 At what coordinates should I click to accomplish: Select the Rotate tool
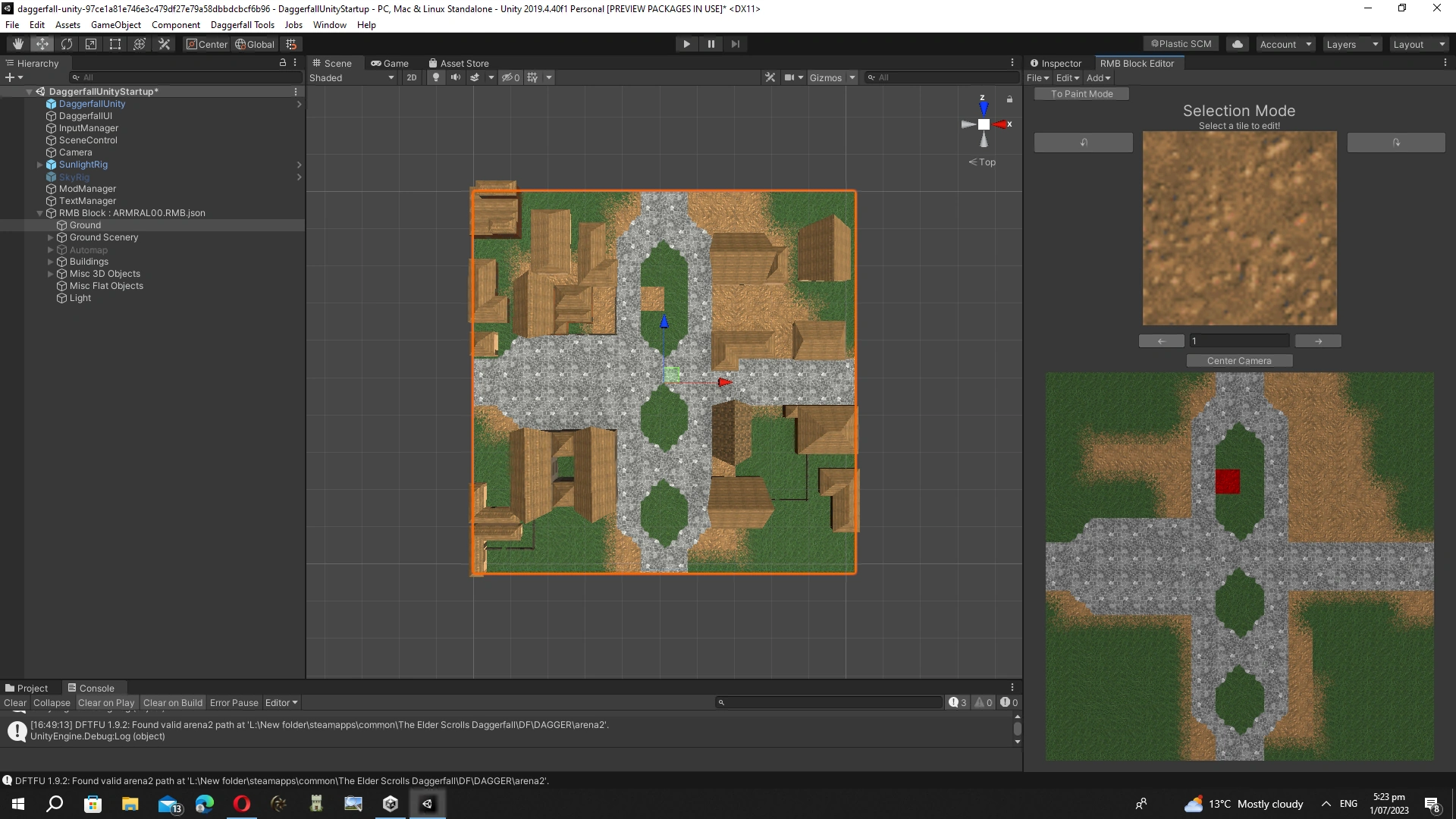point(67,44)
